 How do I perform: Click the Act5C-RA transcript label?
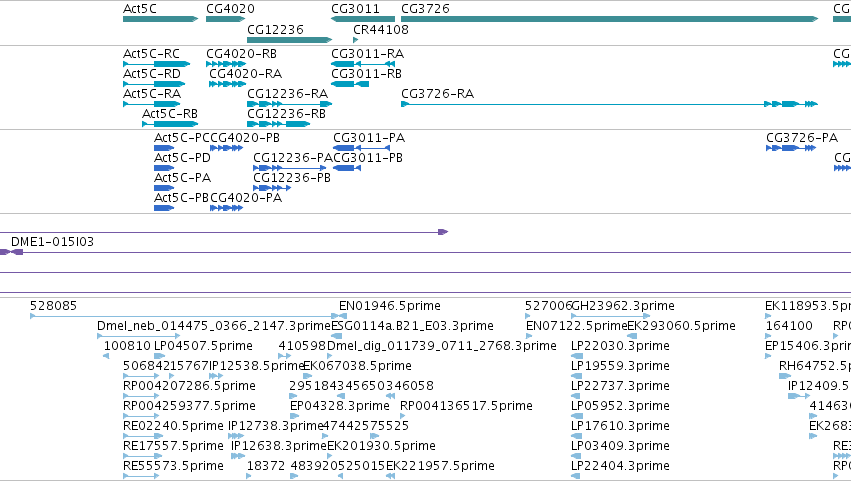tap(152, 94)
